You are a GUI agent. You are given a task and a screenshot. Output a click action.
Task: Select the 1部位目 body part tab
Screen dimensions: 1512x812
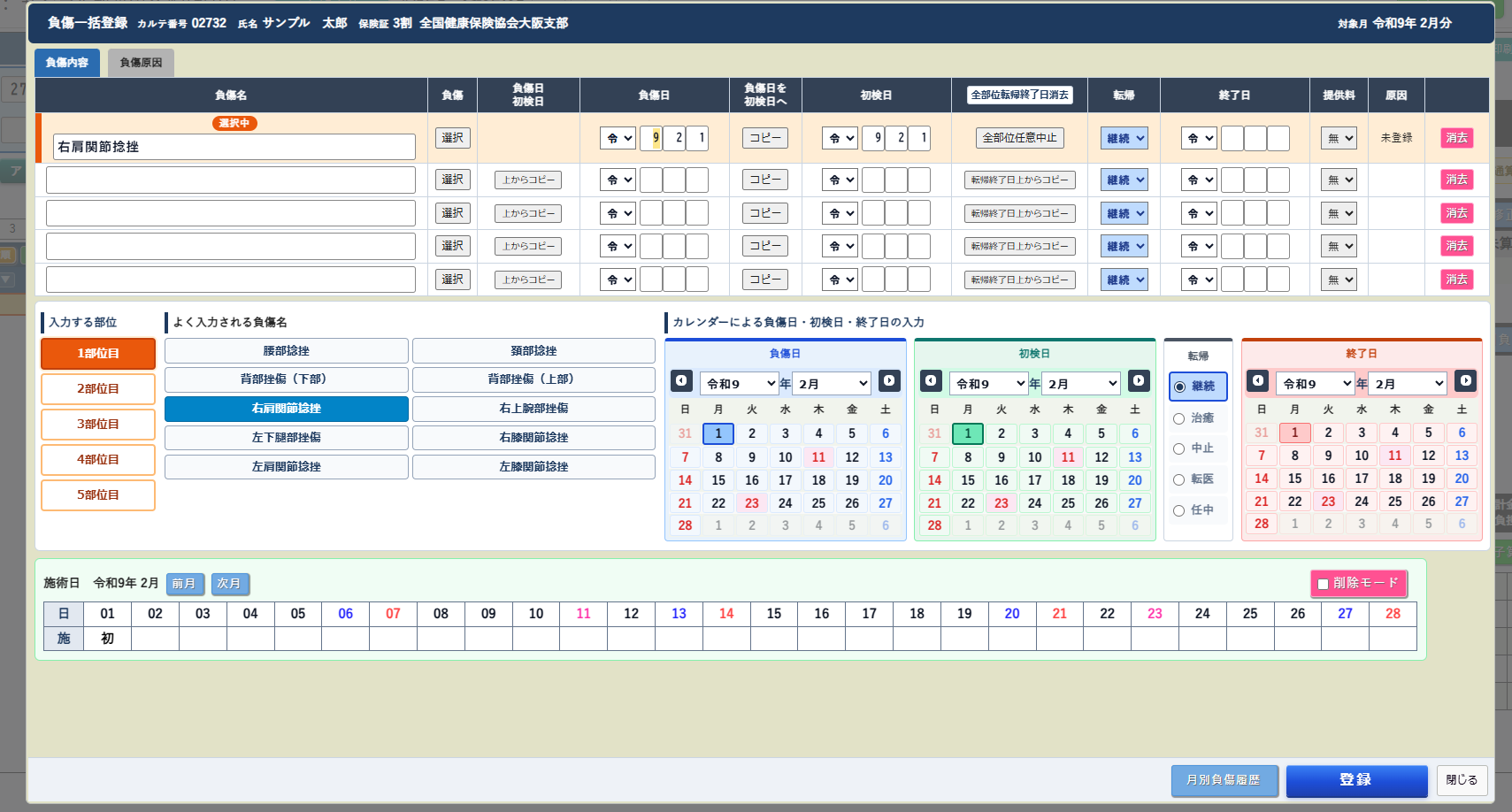98,354
